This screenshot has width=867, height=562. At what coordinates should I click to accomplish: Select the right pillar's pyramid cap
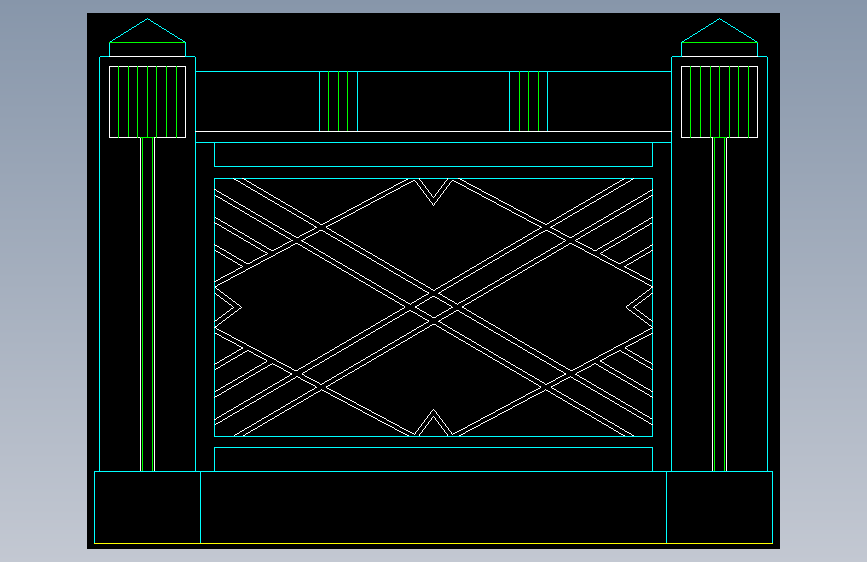[719, 31]
